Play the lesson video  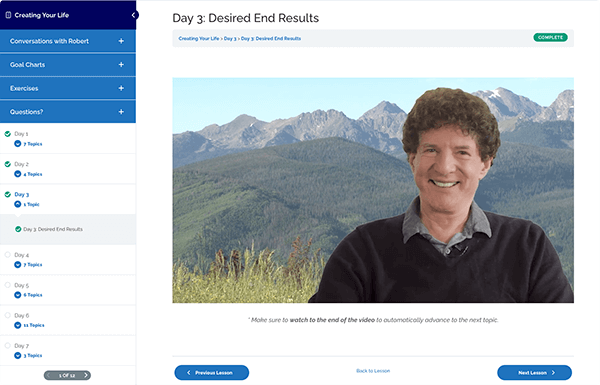tap(373, 190)
